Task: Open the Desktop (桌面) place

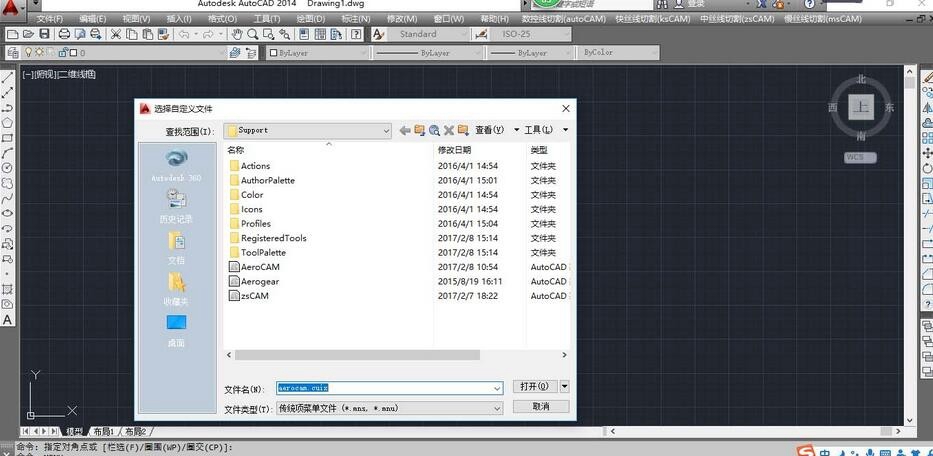Action: pos(176,330)
